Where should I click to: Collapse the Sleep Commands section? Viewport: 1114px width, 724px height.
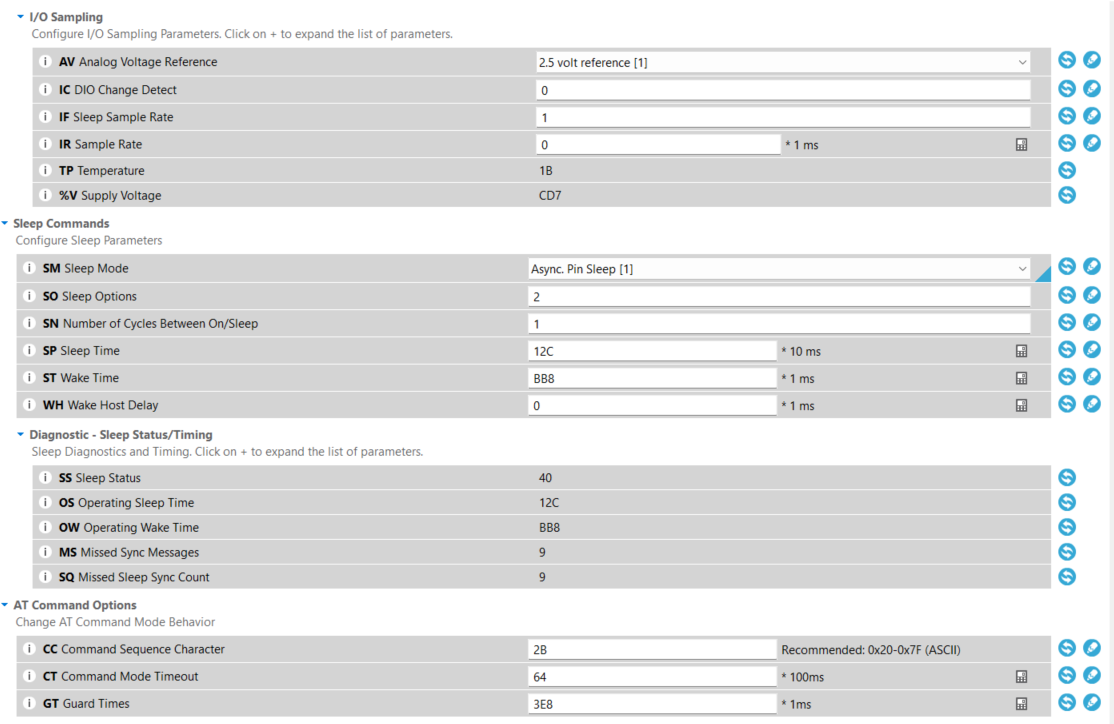click(5, 224)
